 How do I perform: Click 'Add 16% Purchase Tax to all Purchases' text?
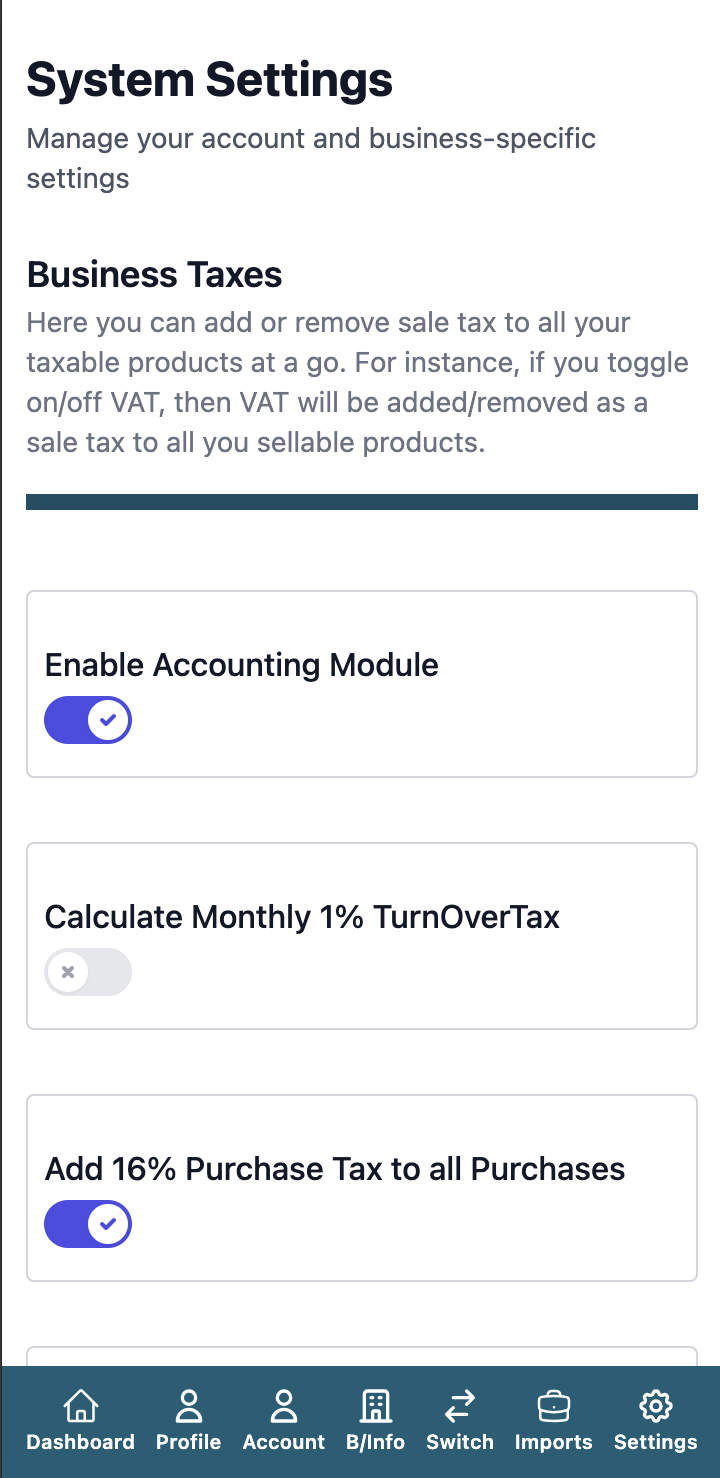coord(335,1169)
